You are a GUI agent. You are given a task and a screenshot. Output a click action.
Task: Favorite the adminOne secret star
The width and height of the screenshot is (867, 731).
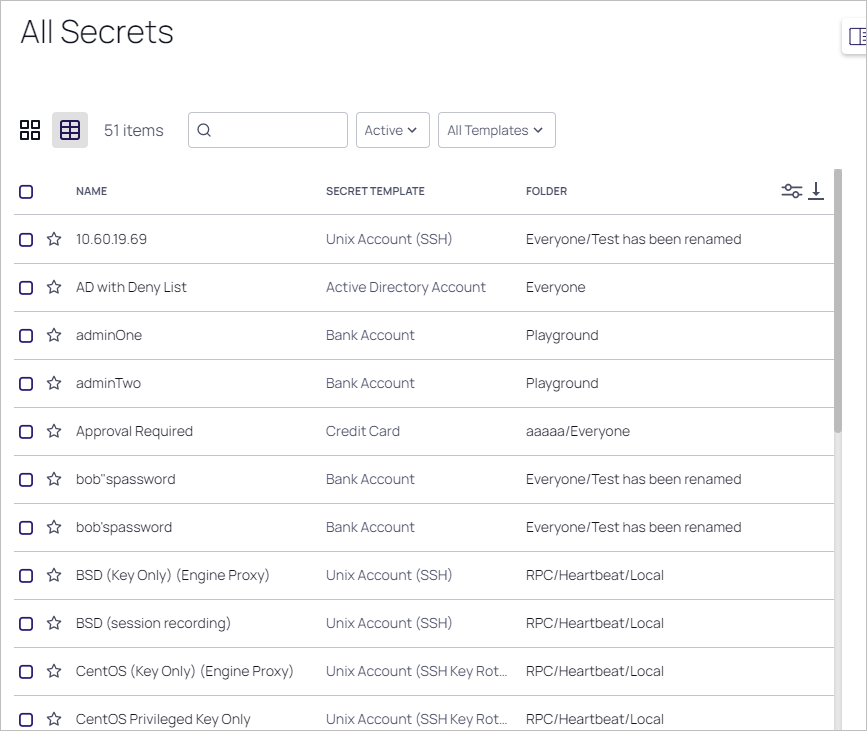[x=54, y=335]
